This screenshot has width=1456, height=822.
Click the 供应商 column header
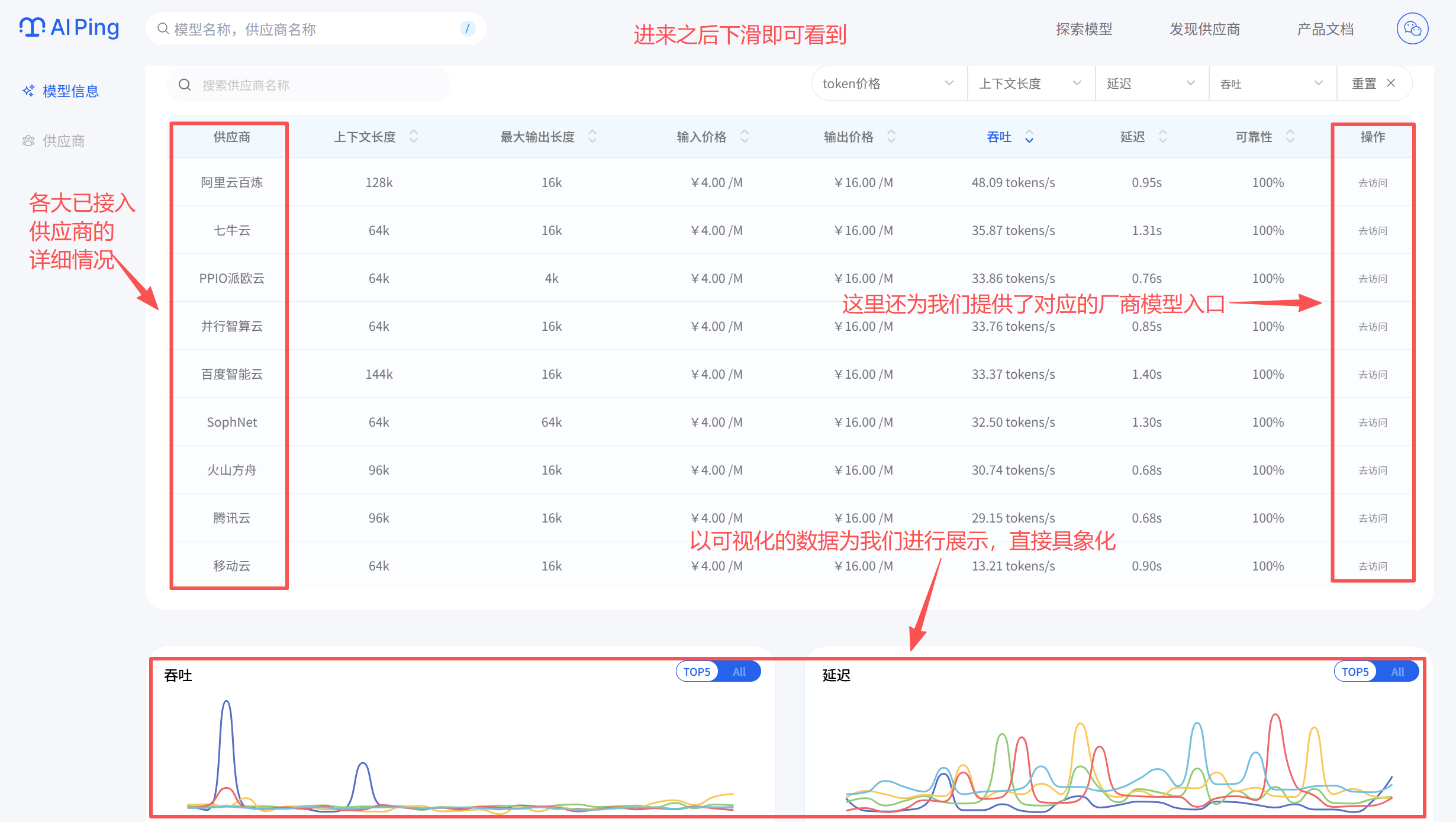pyautogui.click(x=231, y=137)
